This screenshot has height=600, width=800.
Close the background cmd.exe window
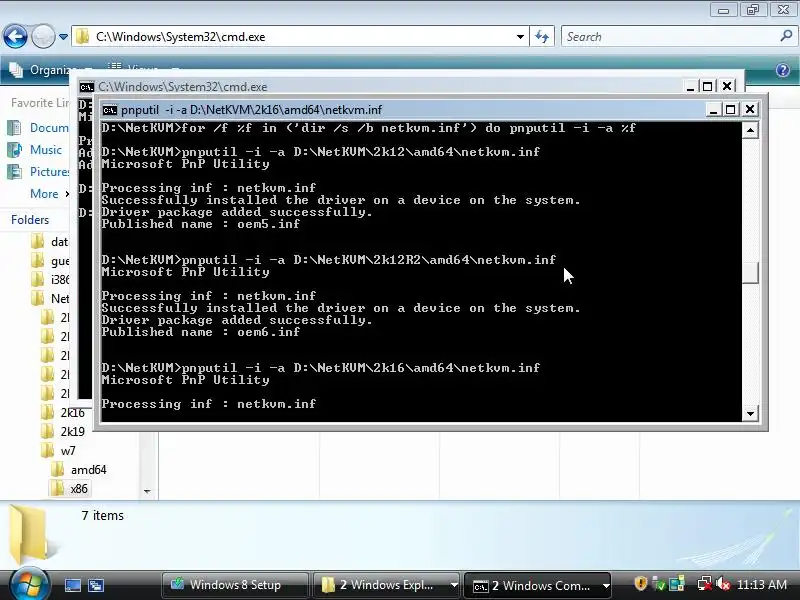727,87
